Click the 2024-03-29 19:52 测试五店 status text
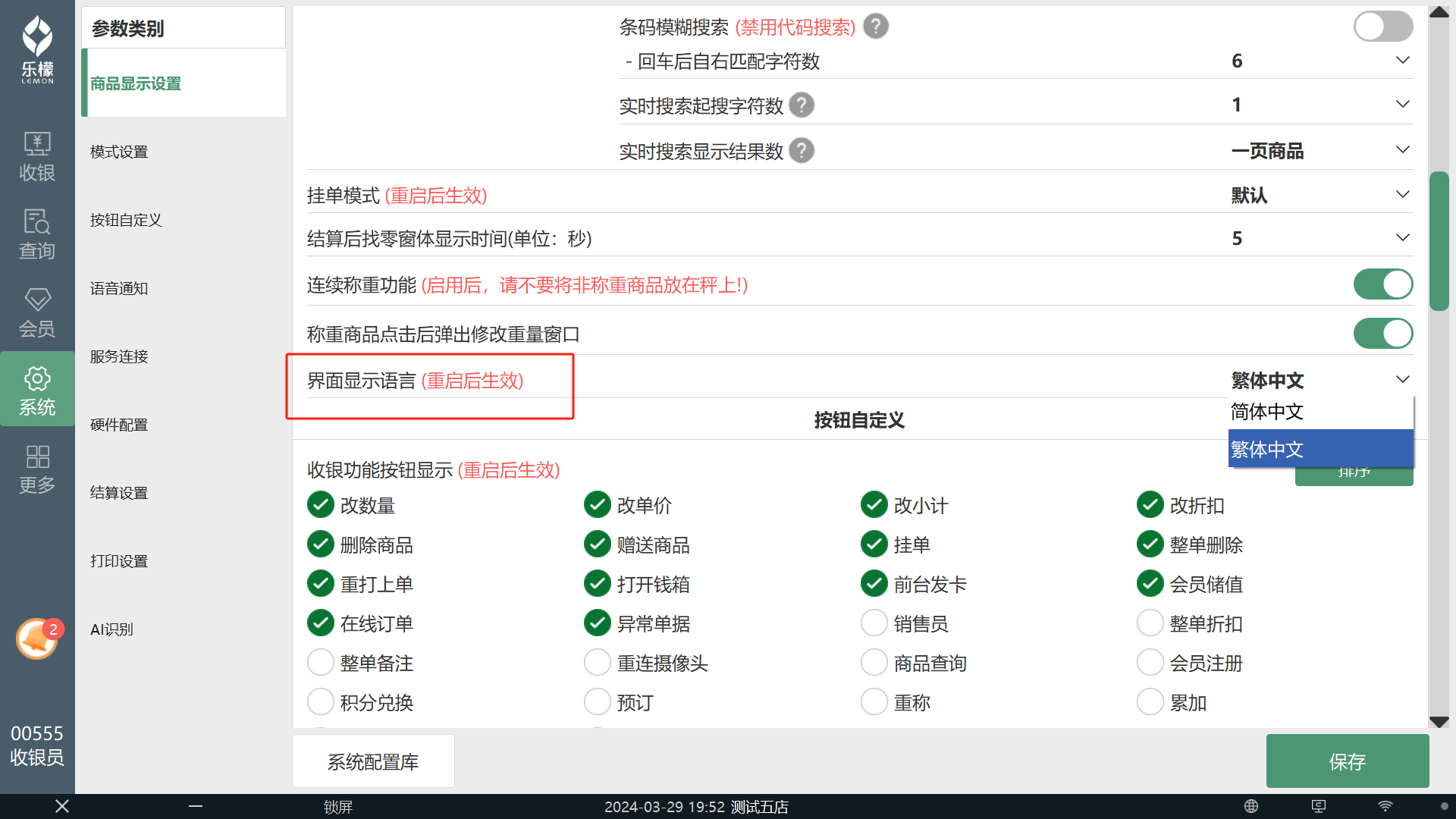The width and height of the screenshot is (1456, 819). [696, 806]
